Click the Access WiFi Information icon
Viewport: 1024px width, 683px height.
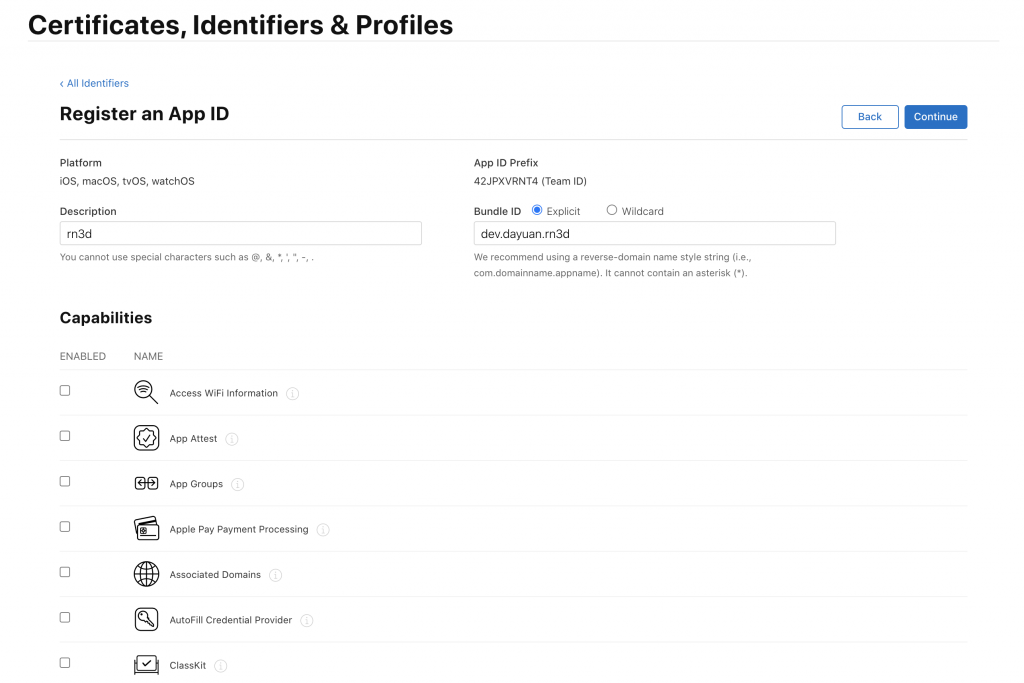[x=146, y=392]
